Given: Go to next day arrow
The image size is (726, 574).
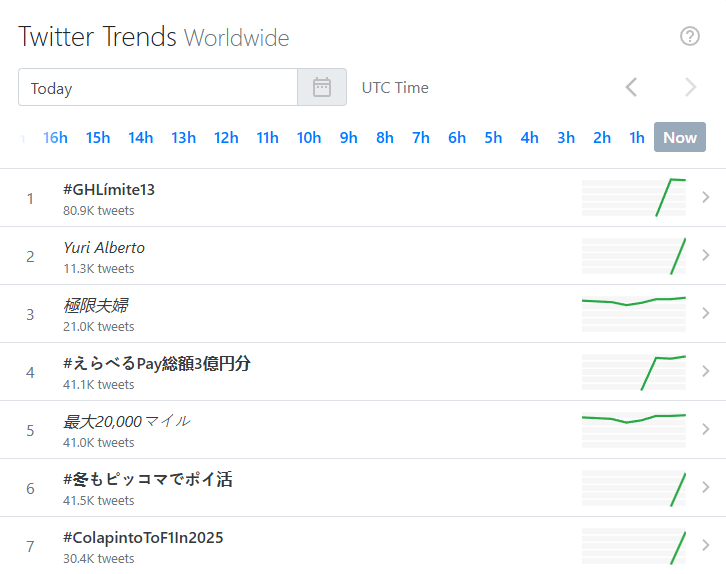Looking at the screenshot, I should (690, 87).
